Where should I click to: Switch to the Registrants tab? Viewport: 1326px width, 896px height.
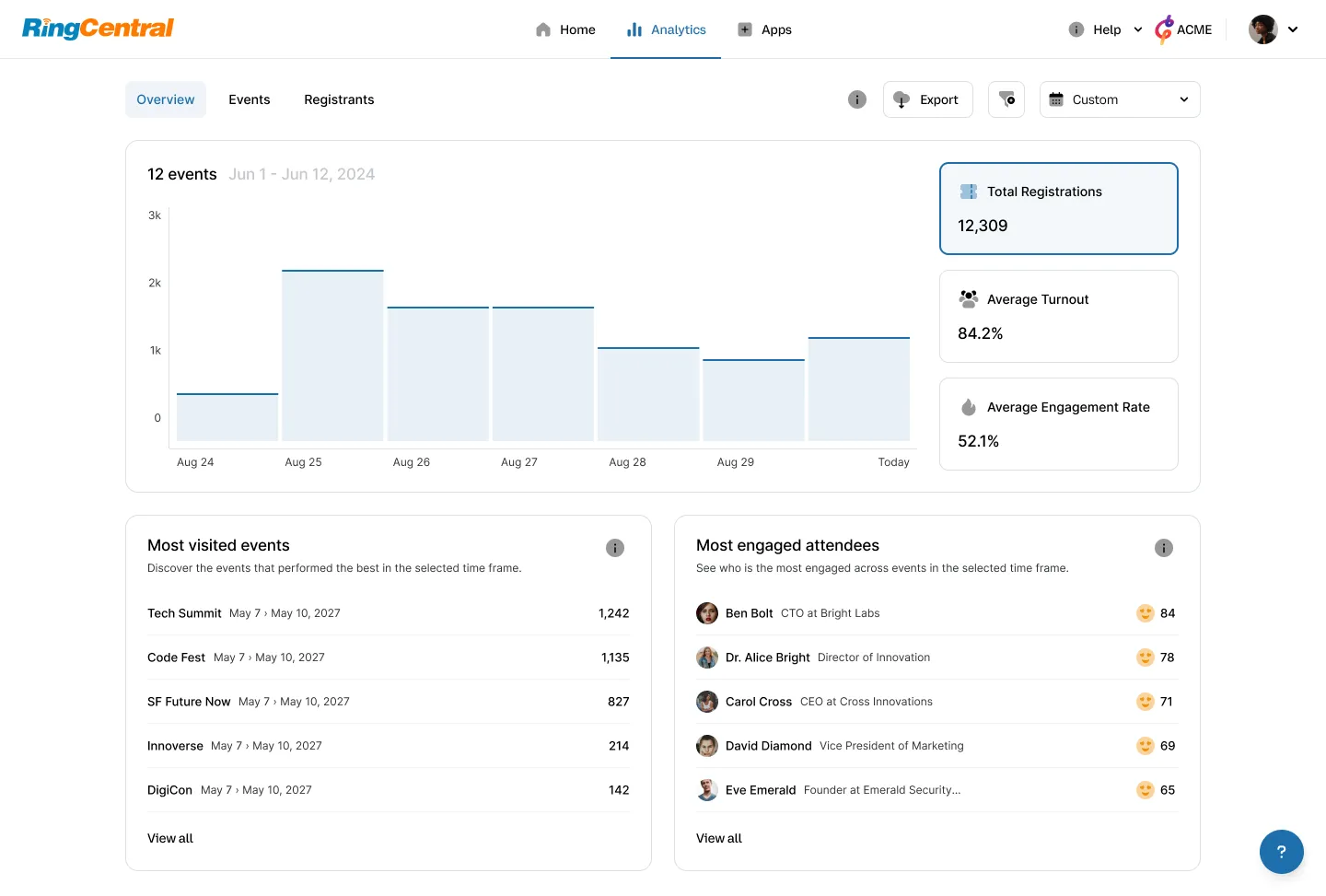click(339, 99)
